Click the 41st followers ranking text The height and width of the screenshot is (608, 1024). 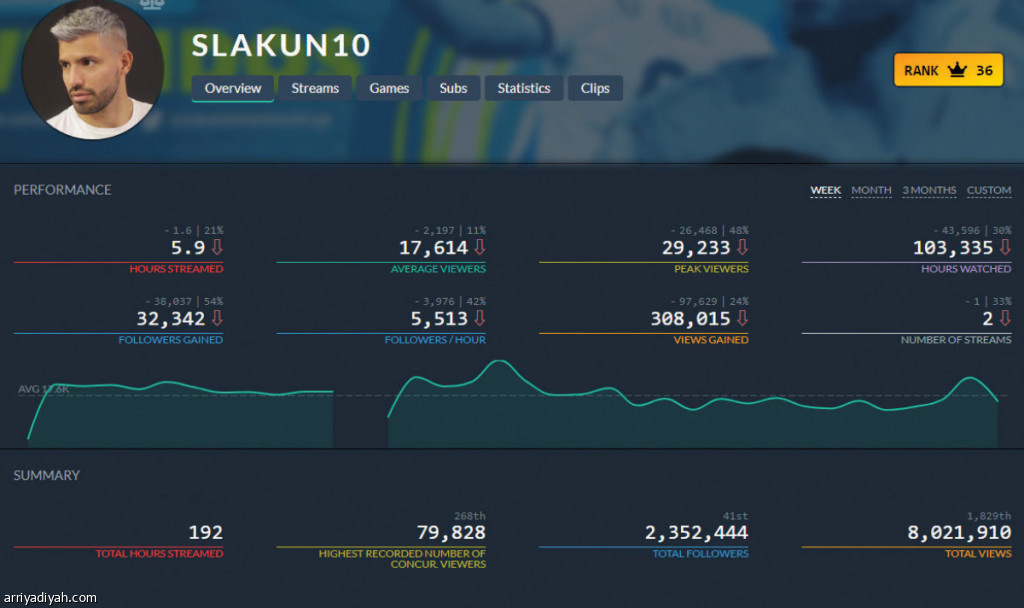tap(735, 516)
